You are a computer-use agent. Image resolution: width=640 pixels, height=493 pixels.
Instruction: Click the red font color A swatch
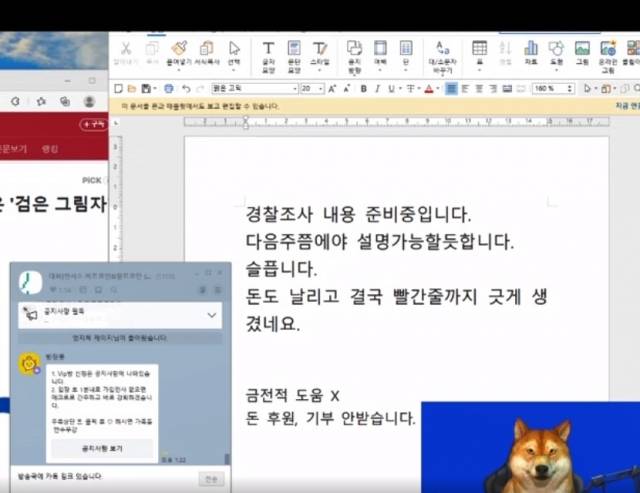pyautogui.click(x=429, y=89)
